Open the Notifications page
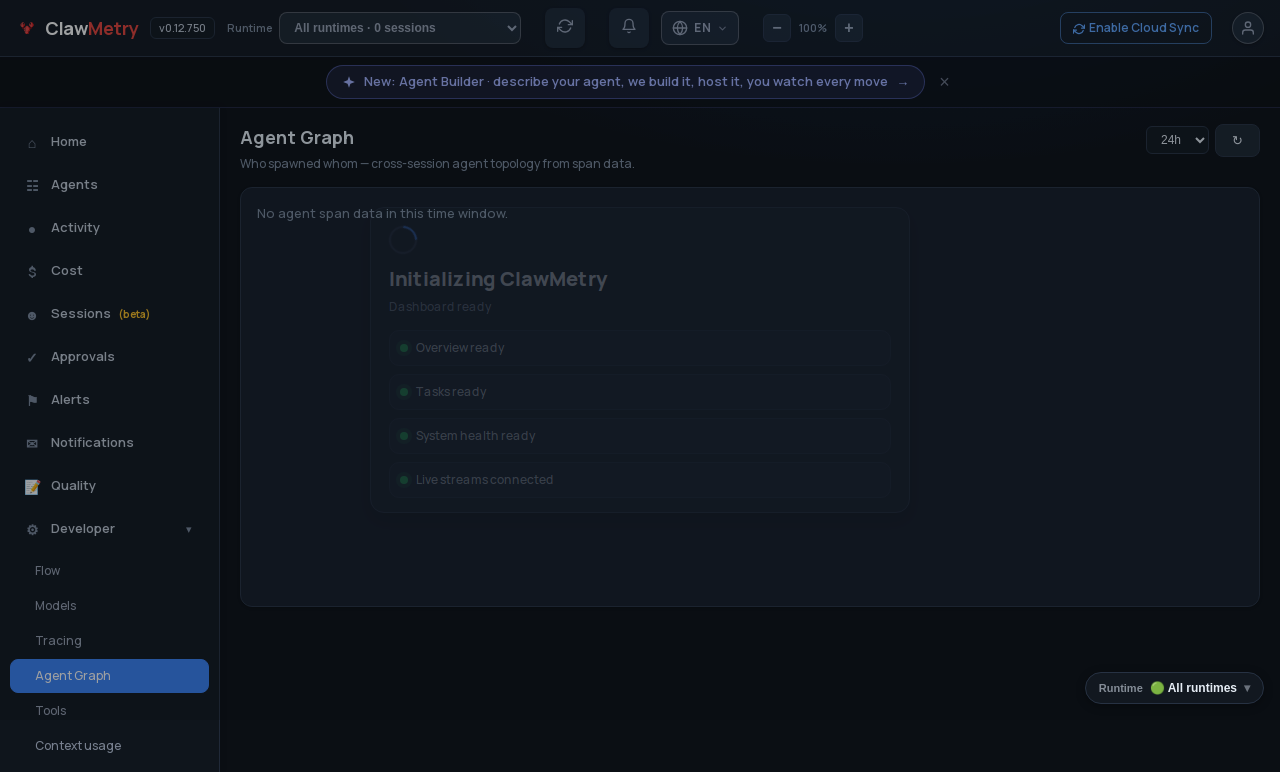 pos(109,443)
